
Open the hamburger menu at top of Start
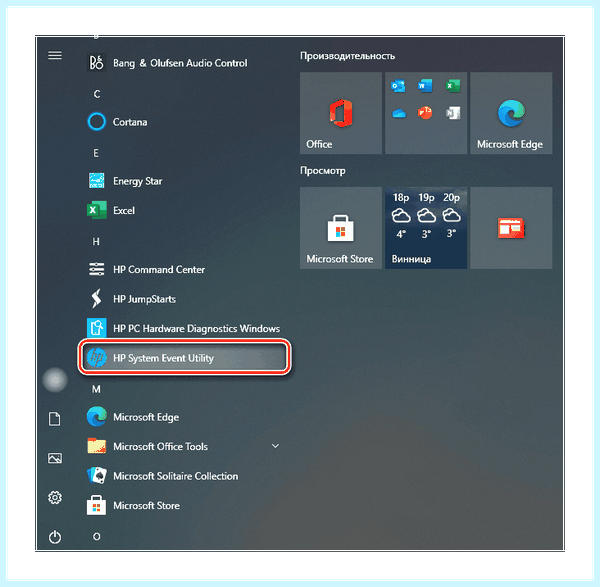(x=55, y=55)
